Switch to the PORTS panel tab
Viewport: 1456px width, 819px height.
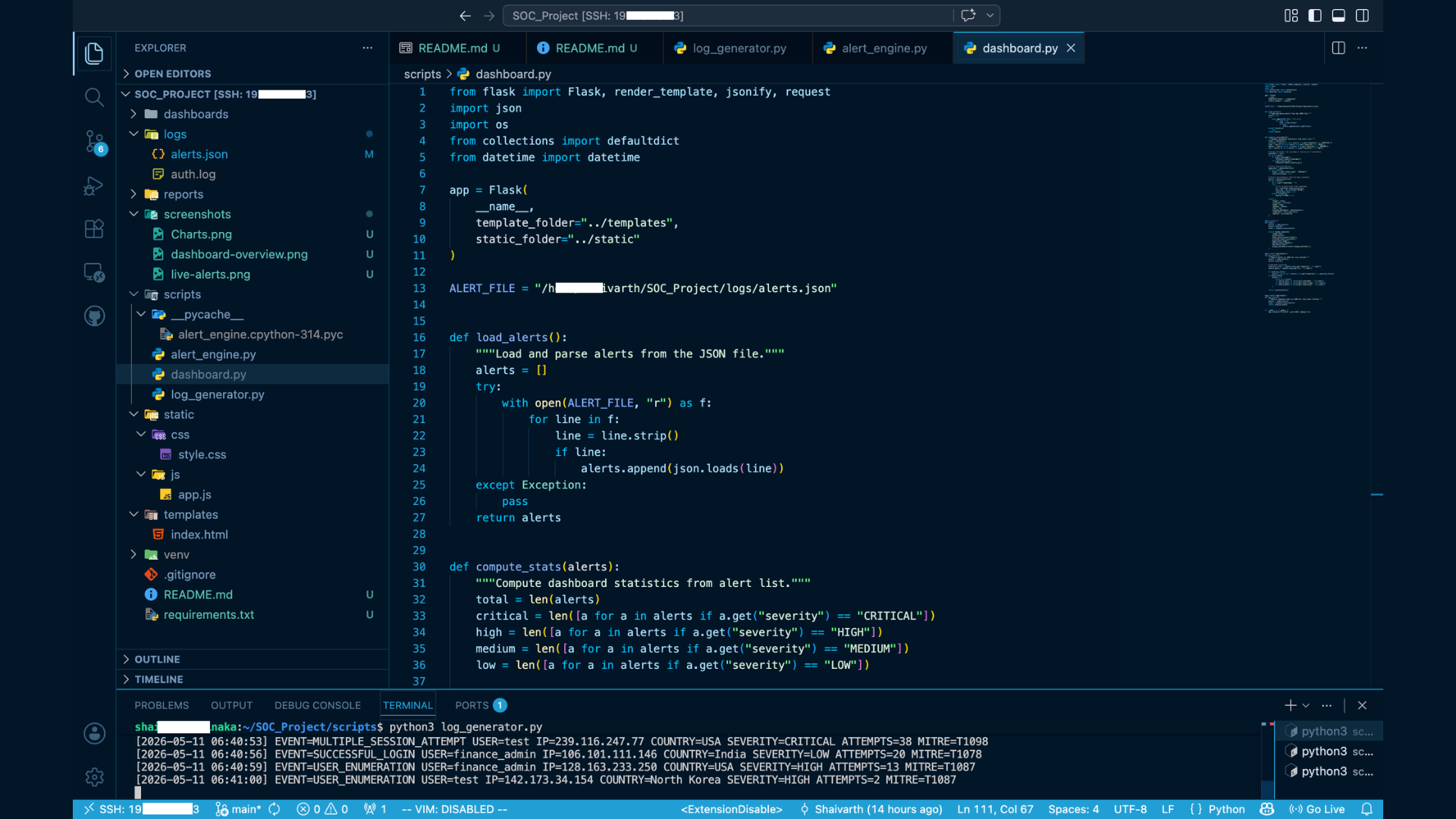480,705
